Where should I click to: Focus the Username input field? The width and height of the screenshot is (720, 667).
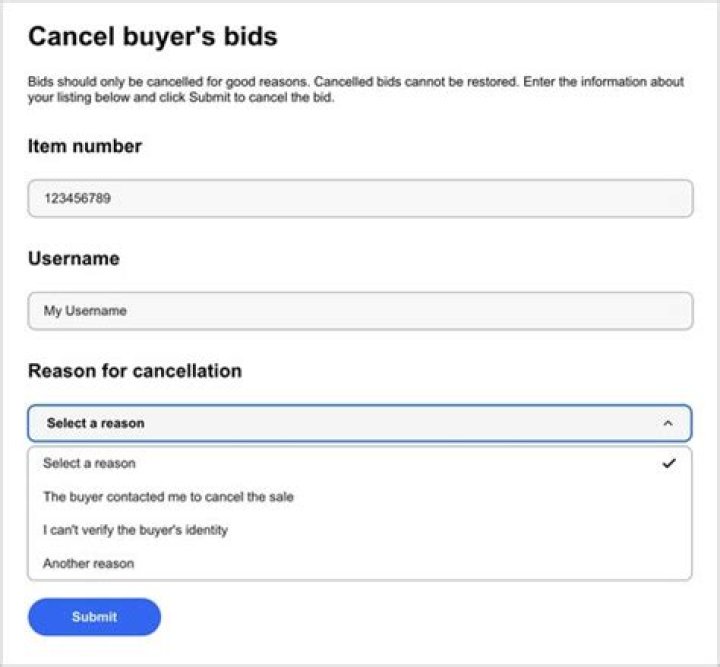pos(359,311)
